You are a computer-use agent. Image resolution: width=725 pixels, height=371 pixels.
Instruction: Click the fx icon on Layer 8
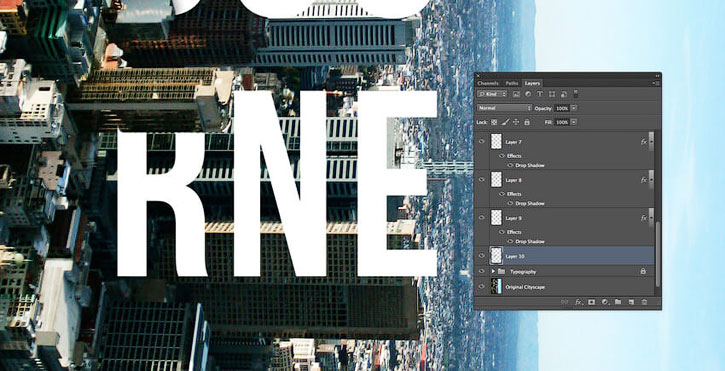click(x=644, y=180)
